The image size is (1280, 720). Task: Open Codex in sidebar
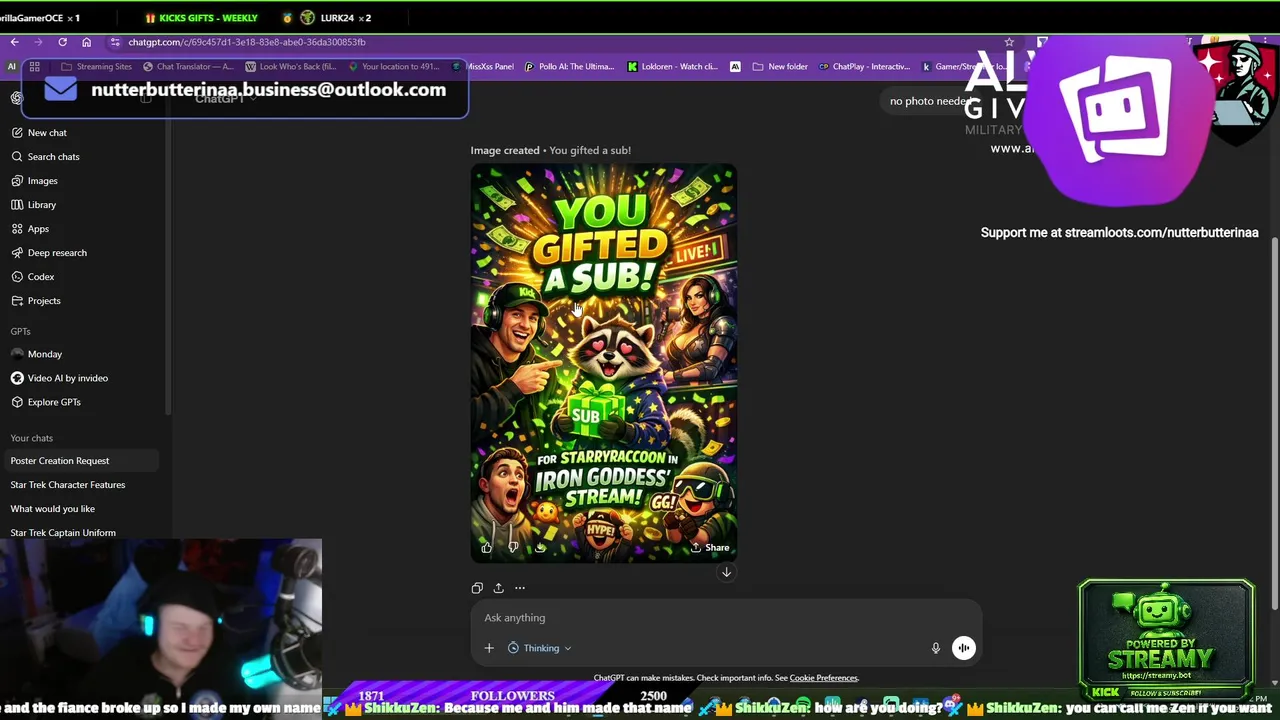pos(40,276)
